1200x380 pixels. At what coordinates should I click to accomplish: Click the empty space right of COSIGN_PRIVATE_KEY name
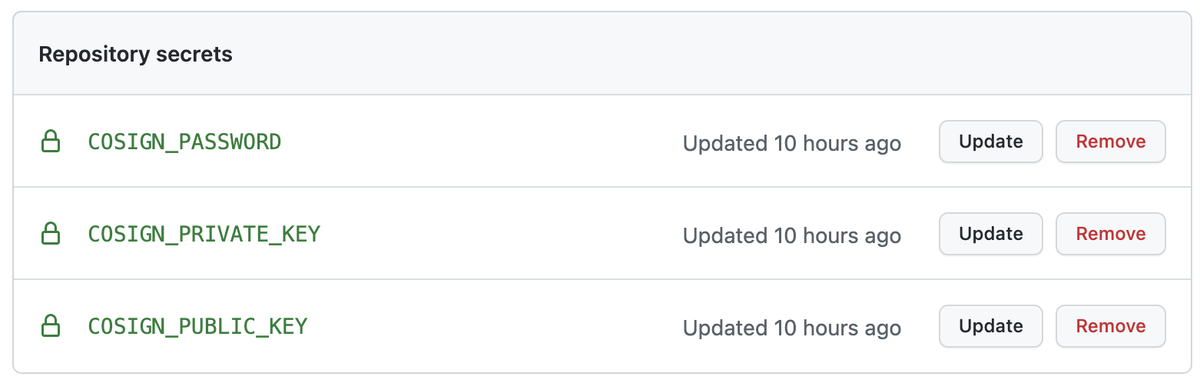point(500,234)
